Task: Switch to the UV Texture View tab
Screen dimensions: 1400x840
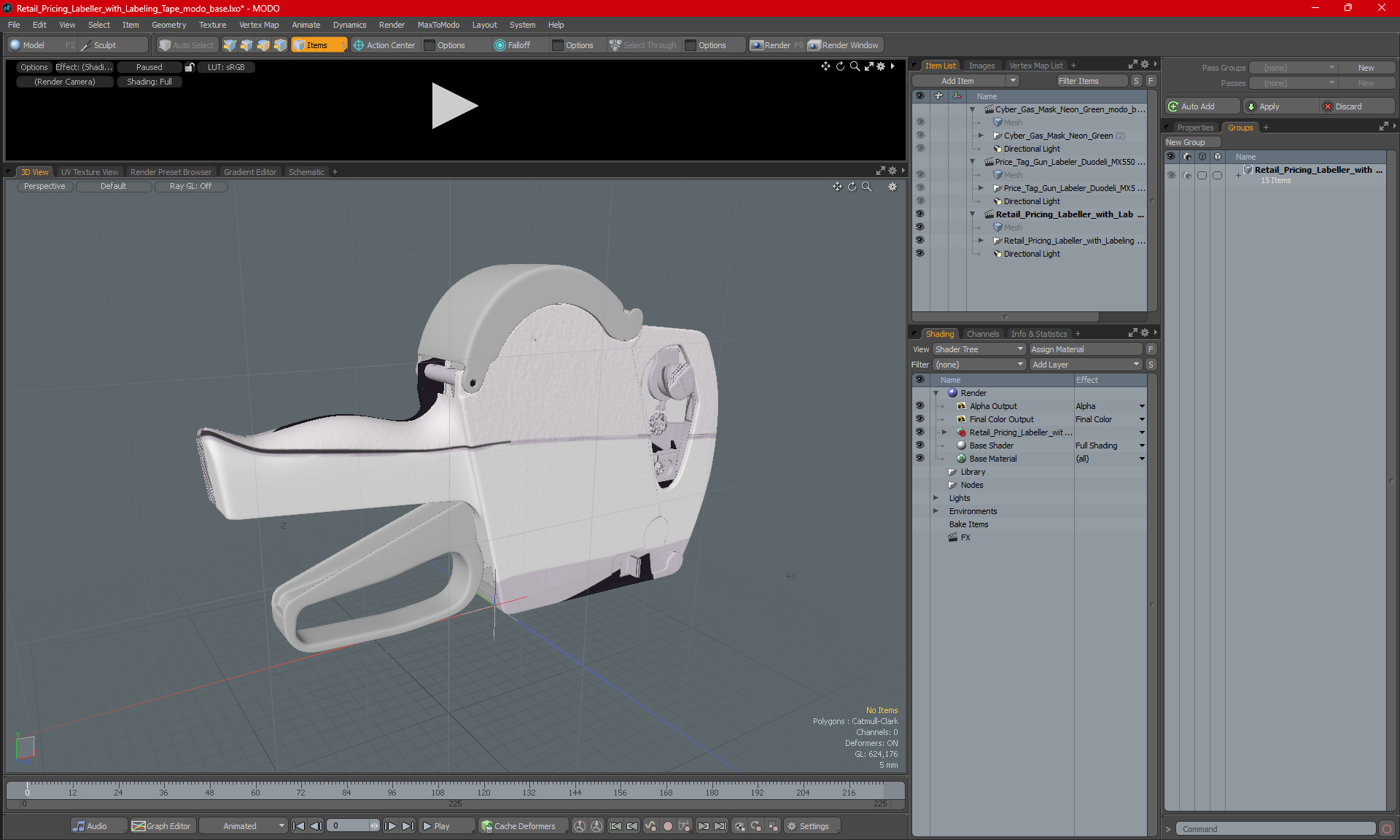Action: pyautogui.click(x=89, y=172)
